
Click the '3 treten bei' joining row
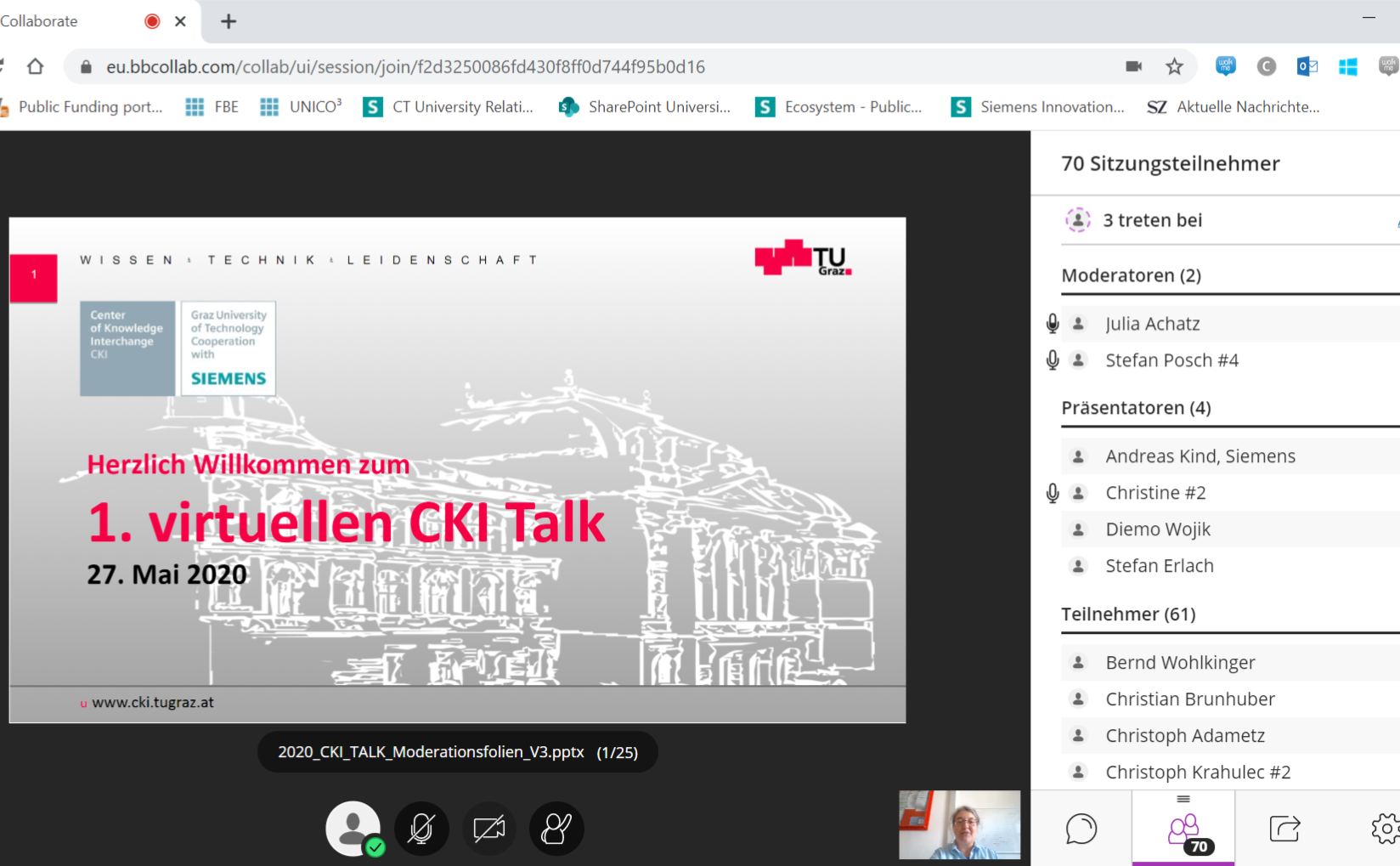click(x=1230, y=220)
